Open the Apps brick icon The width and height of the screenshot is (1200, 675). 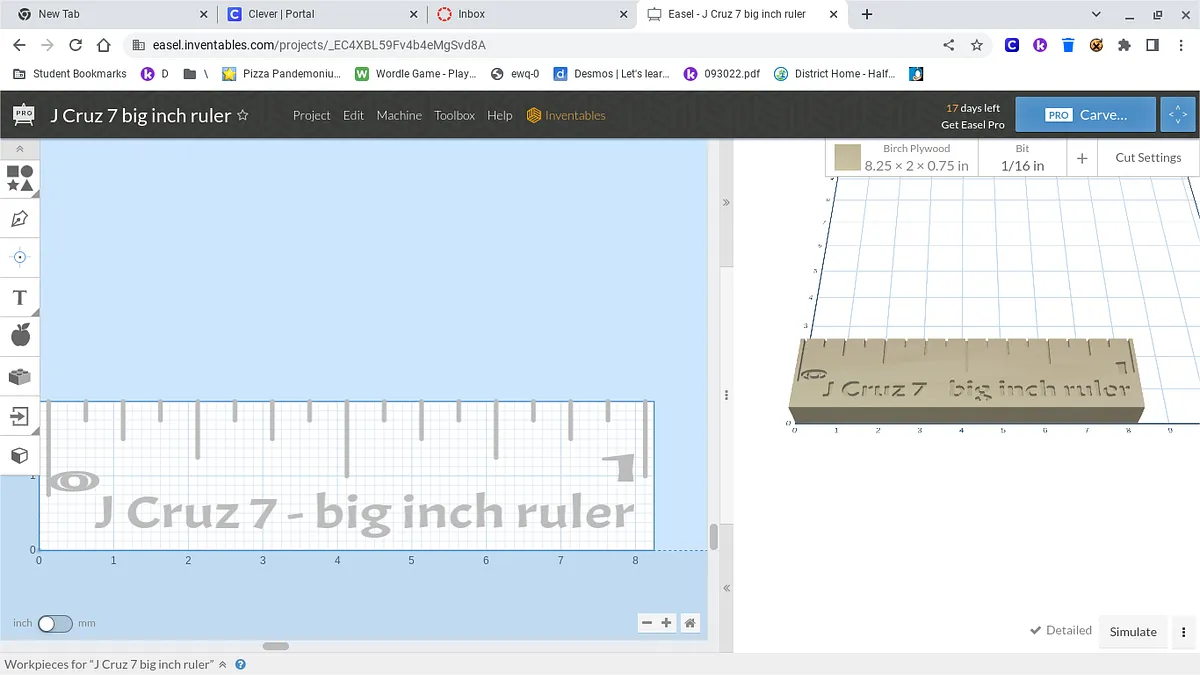[x=20, y=376]
